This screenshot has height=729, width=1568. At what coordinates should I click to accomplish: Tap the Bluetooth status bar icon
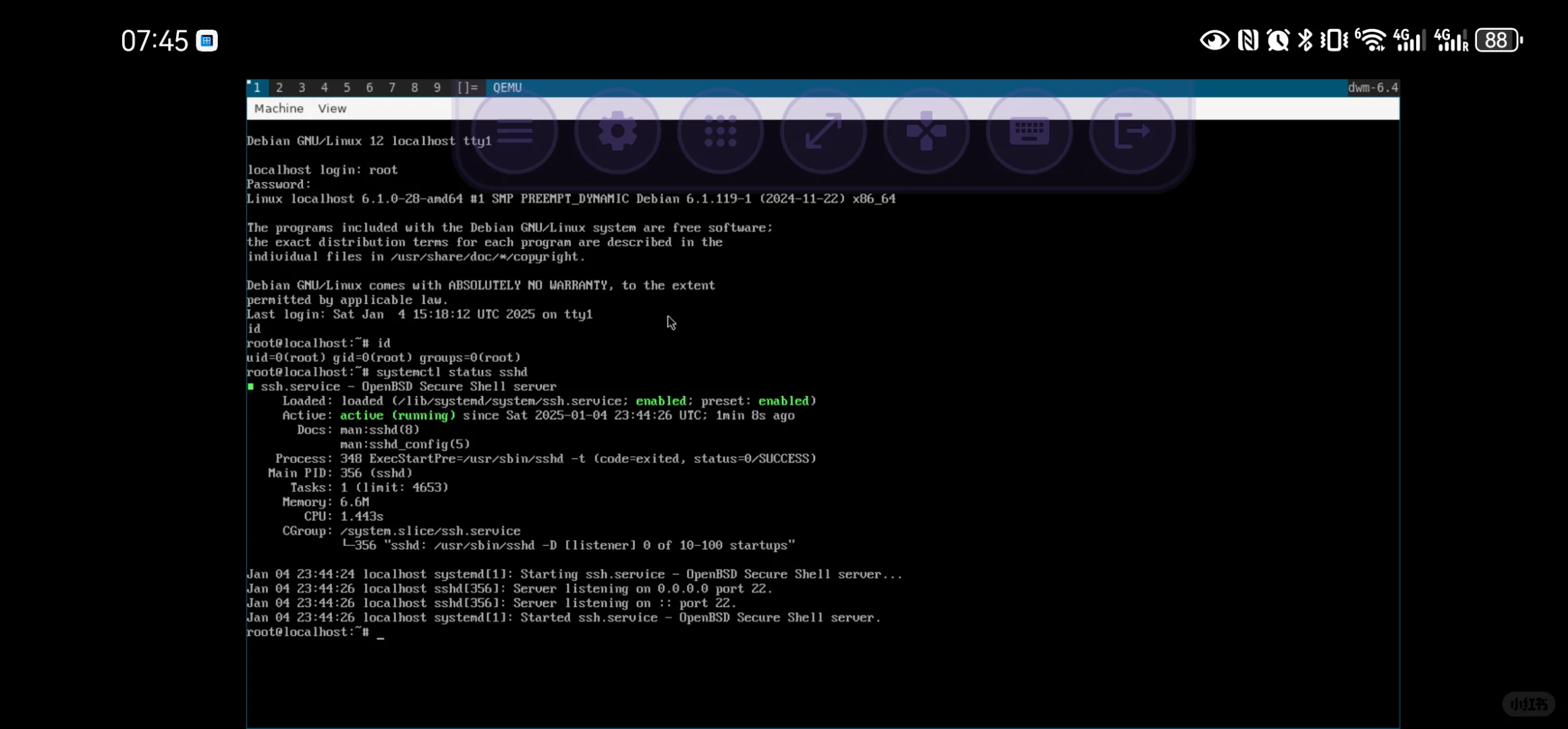click(1306, 40)
